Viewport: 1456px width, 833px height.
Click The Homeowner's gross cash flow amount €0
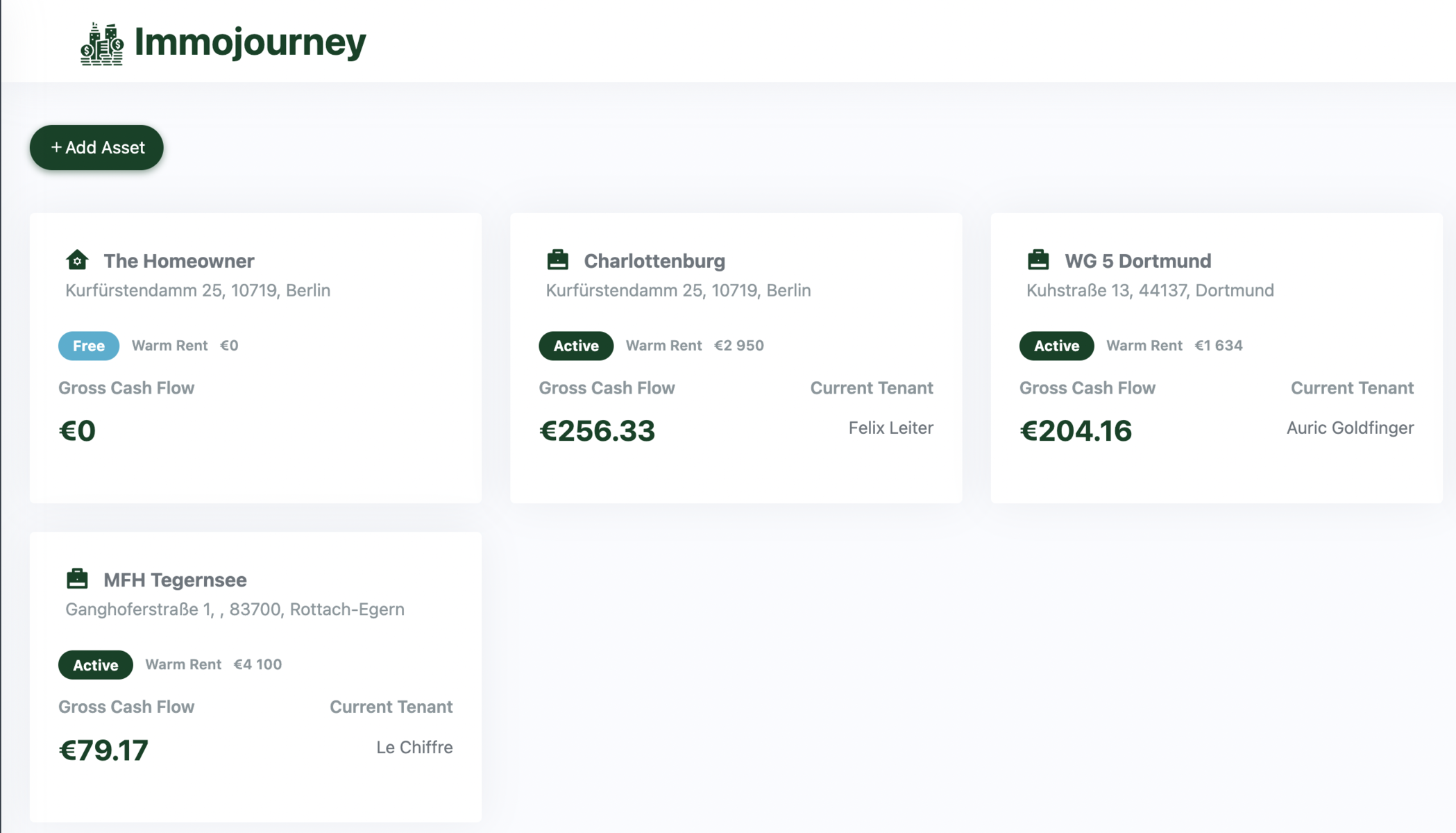point(77,431)
